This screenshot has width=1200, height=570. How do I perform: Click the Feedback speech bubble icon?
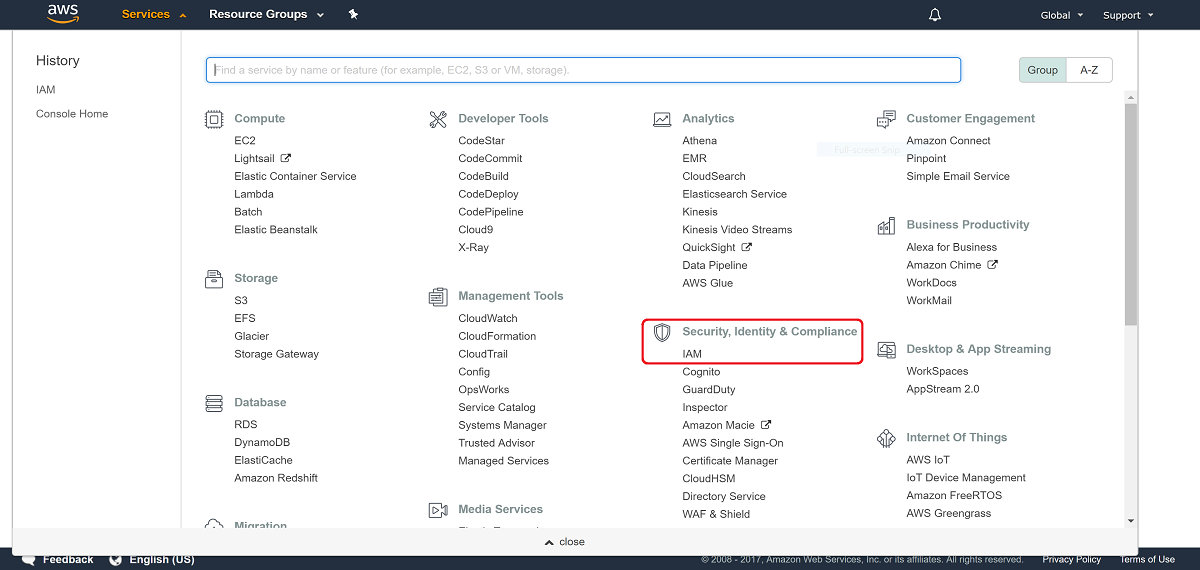tap(29, 560)
